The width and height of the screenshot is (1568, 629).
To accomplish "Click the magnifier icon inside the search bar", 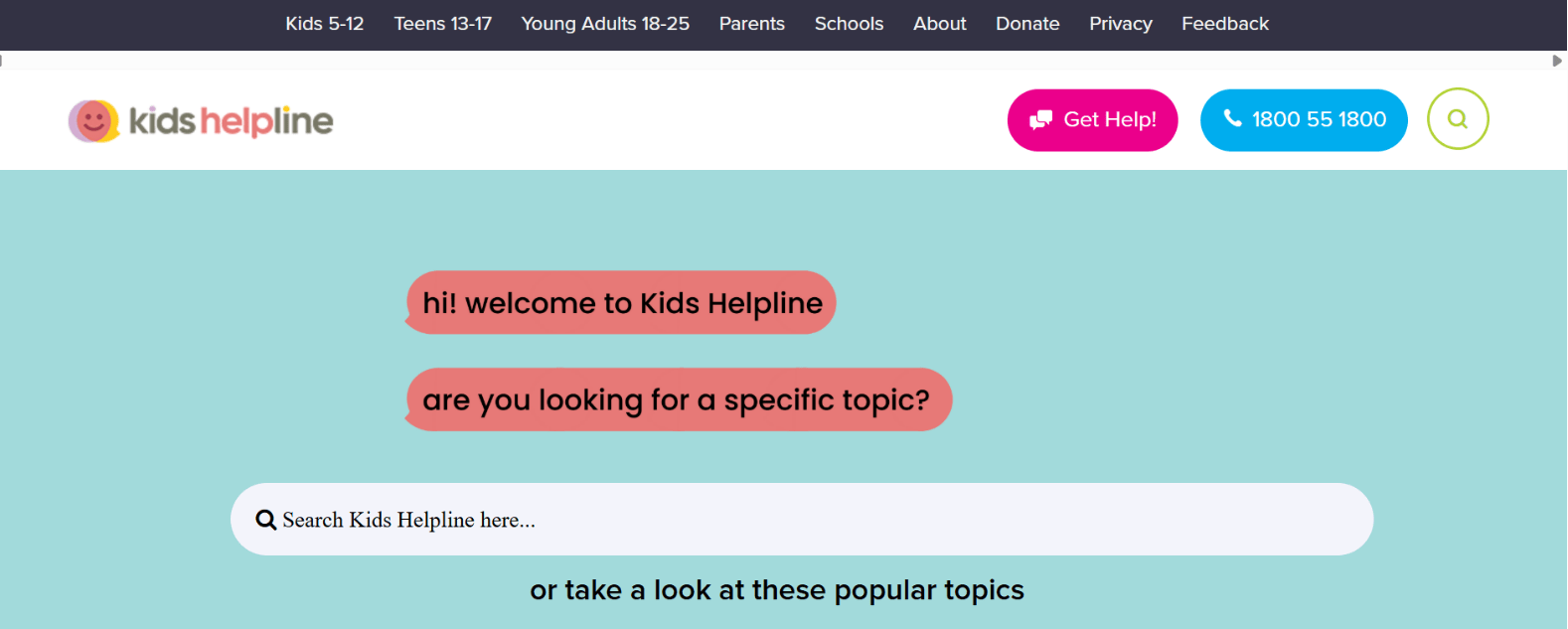I will [265, 520].
